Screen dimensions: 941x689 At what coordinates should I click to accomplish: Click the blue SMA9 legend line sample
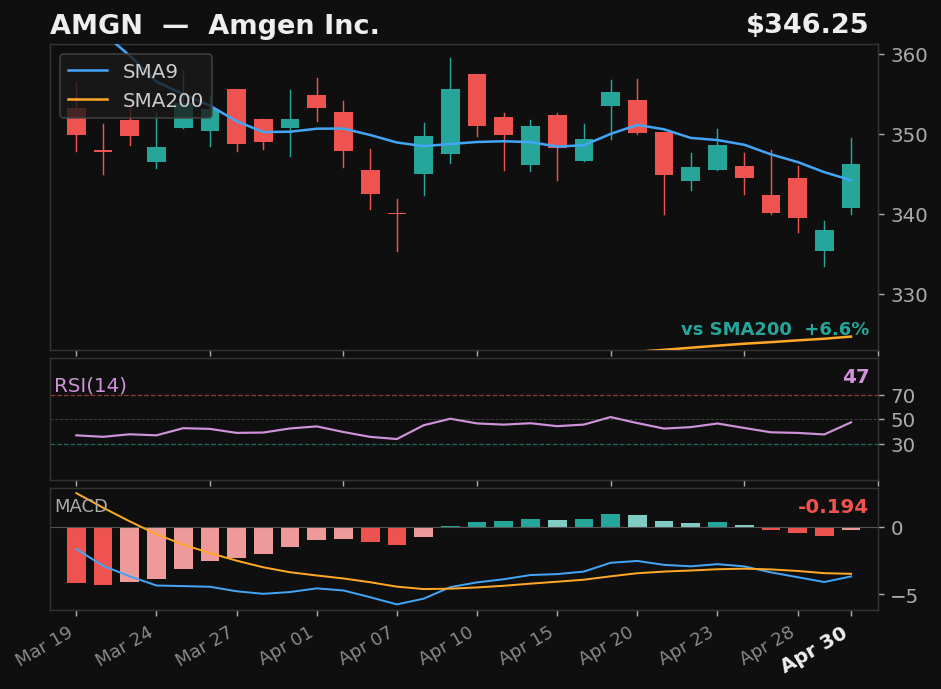(x=88, y=71)
